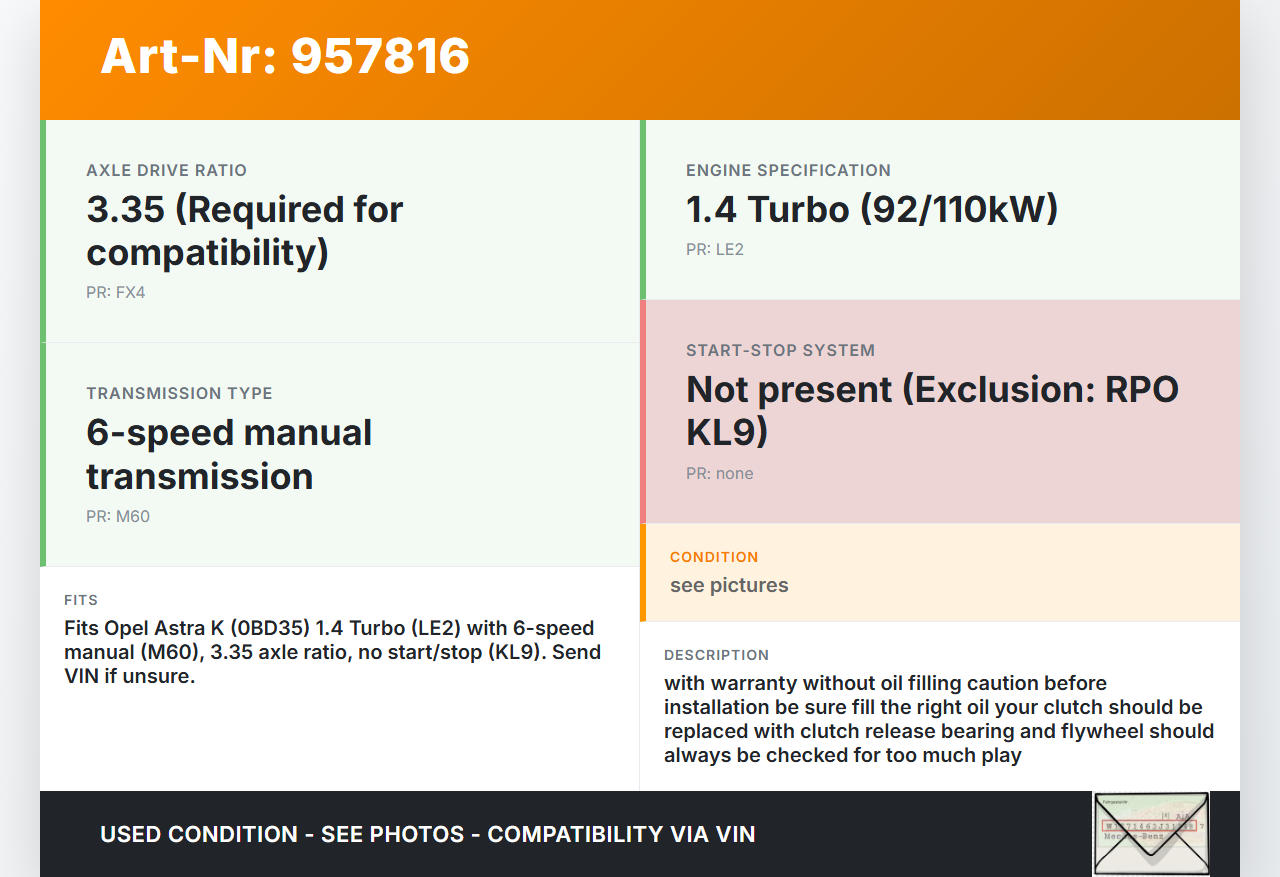Click the Opel Astra K fitment text
The image size is (1280, 877).
coord(333,652)
